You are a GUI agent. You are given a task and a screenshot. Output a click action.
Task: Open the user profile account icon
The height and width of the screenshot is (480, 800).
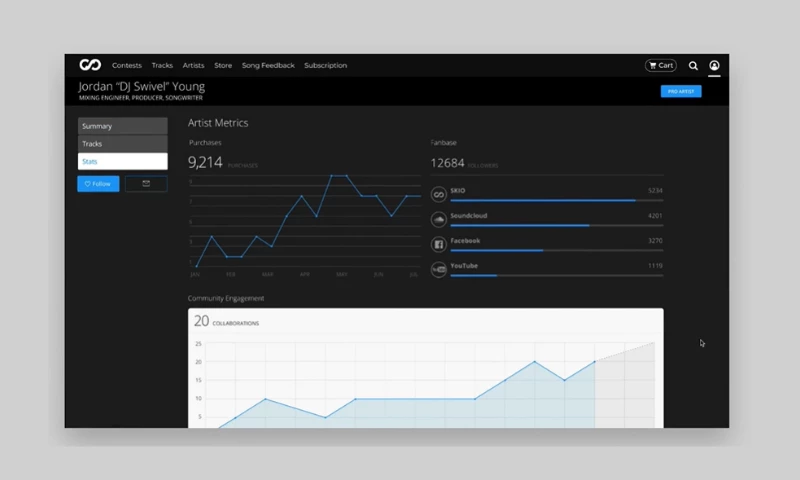click(715, 66)
